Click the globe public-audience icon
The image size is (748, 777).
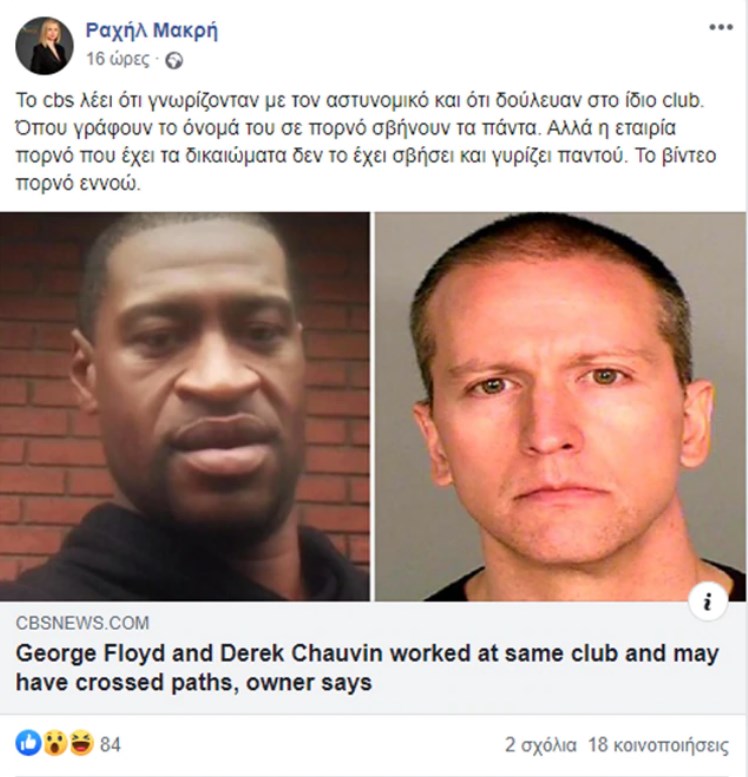coord(174,60)
